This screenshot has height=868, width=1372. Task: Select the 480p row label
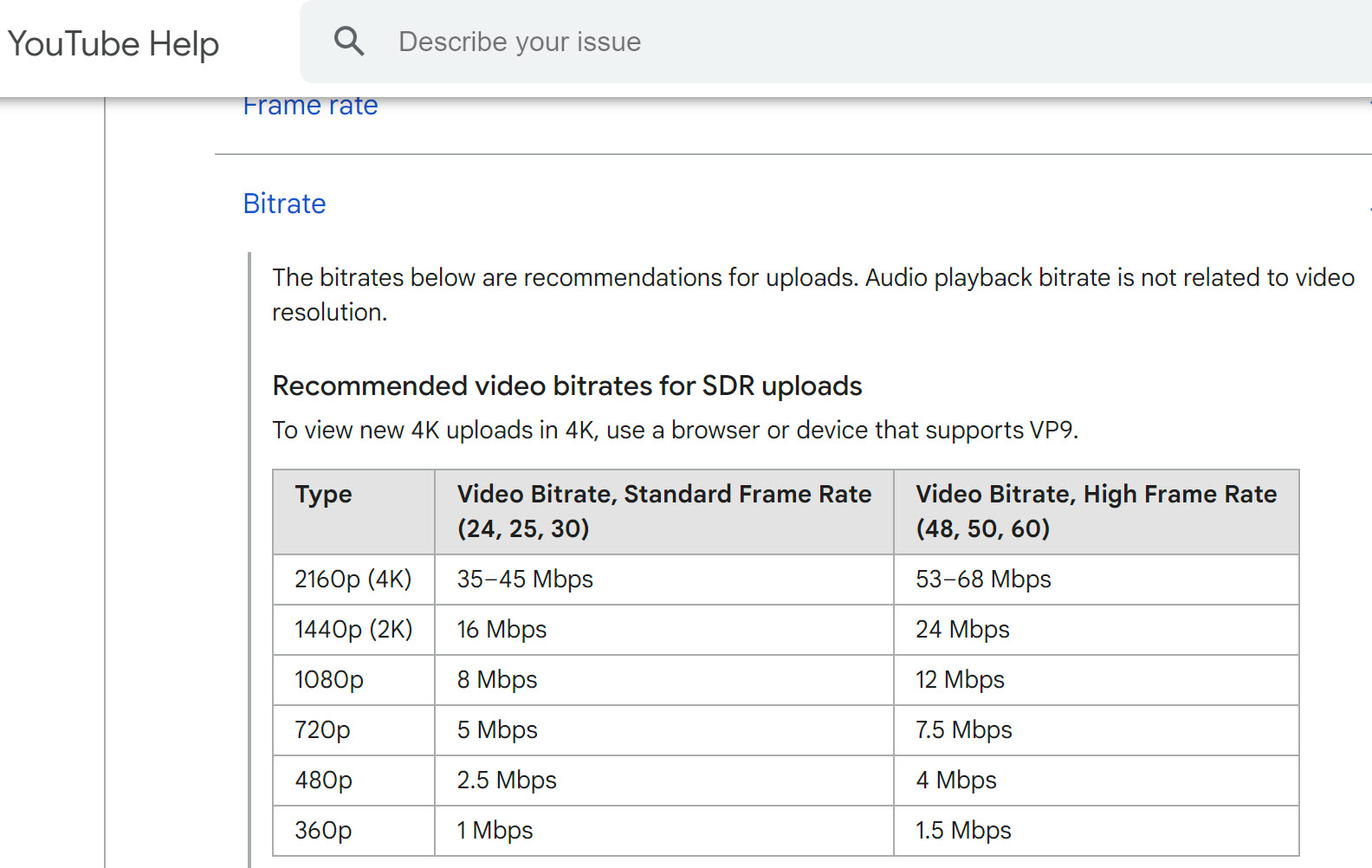pos(323,780)
